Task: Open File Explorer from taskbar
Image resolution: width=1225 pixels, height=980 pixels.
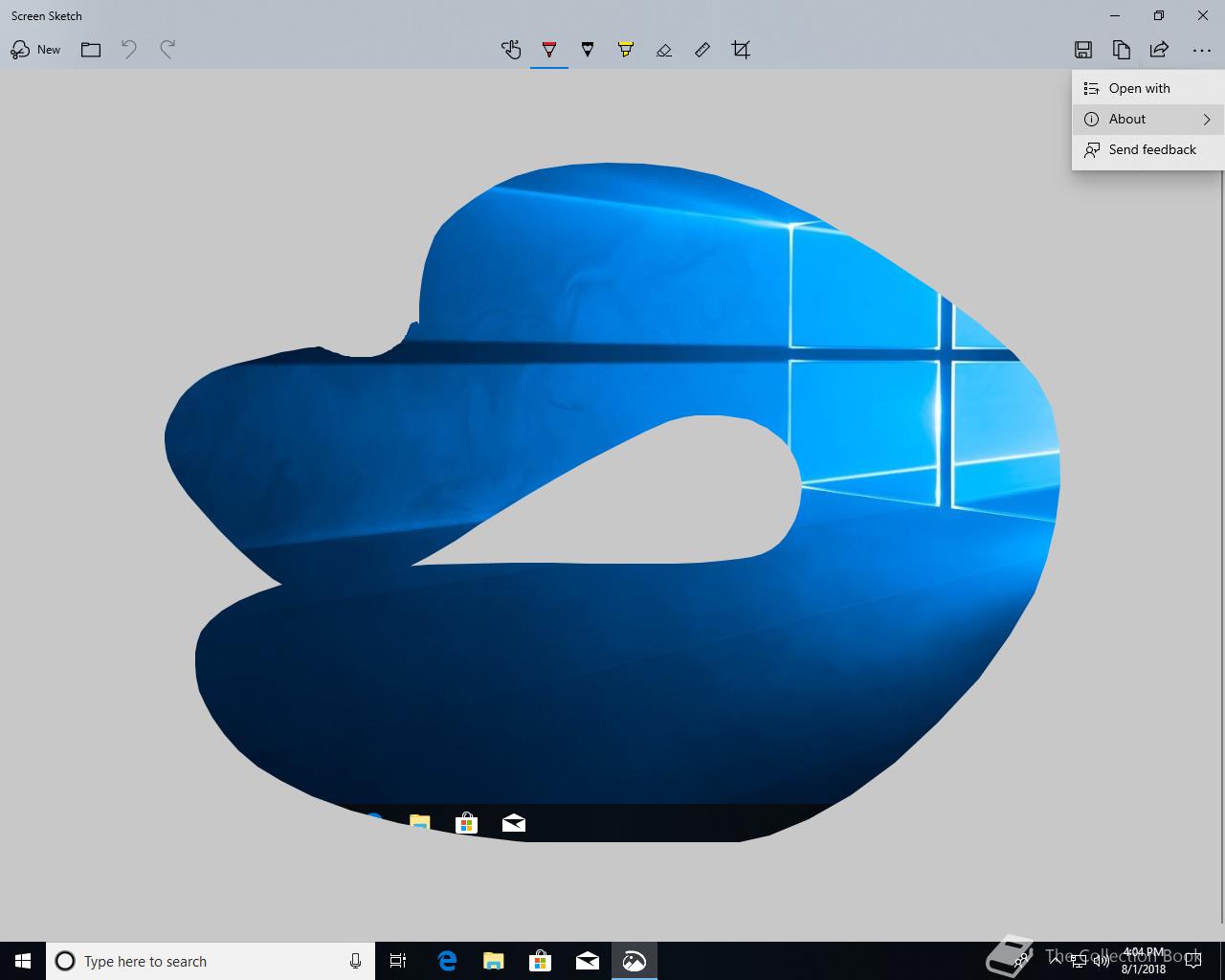Action: click(493, 961)
